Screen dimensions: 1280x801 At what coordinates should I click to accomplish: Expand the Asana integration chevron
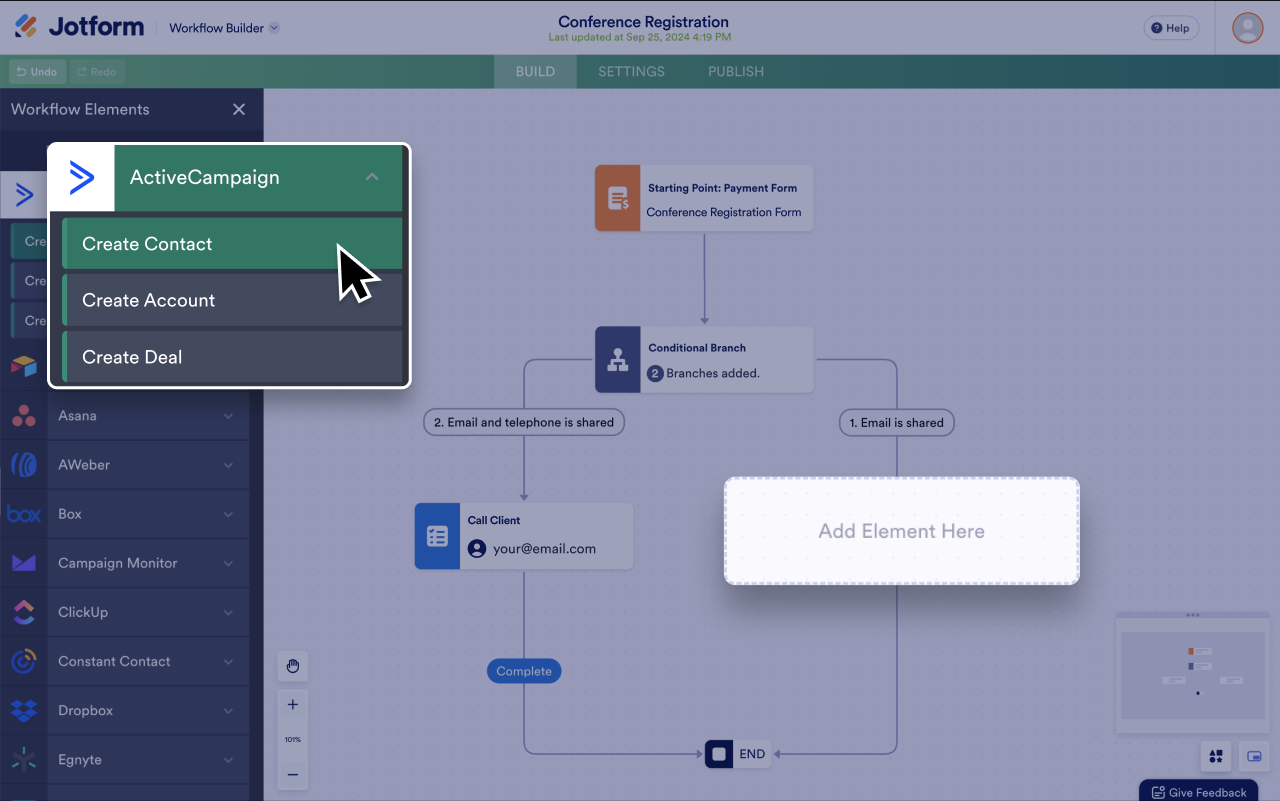tap(229, 416)
